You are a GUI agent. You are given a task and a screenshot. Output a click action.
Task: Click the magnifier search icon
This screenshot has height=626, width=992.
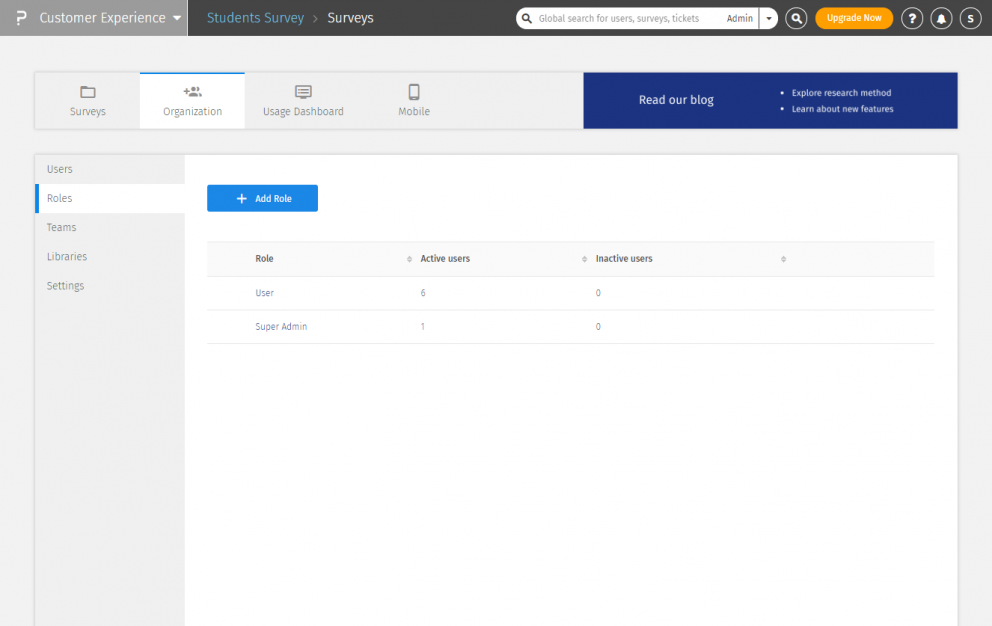796,18
